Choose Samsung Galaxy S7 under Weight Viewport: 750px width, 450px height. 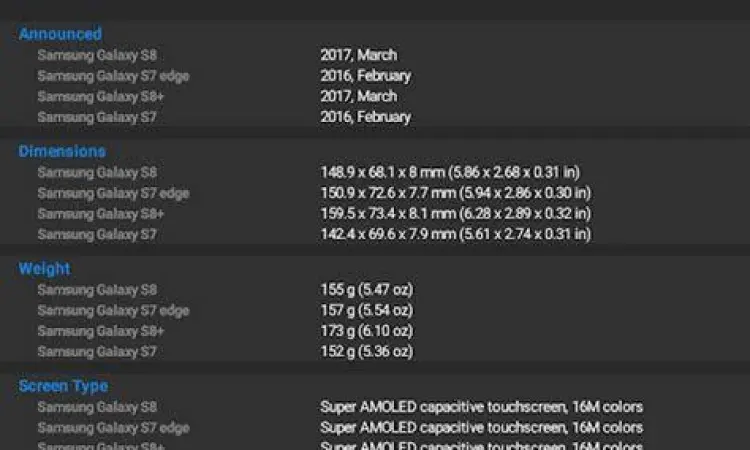97,351
